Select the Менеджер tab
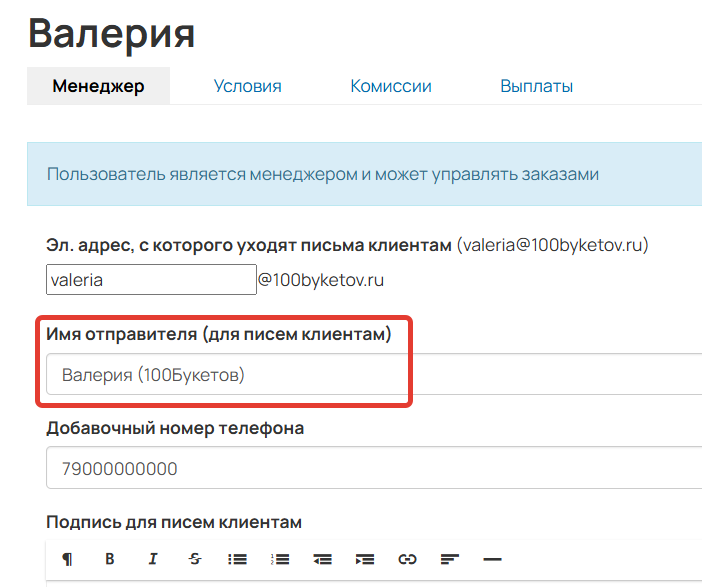 click(x=98, y=86)
